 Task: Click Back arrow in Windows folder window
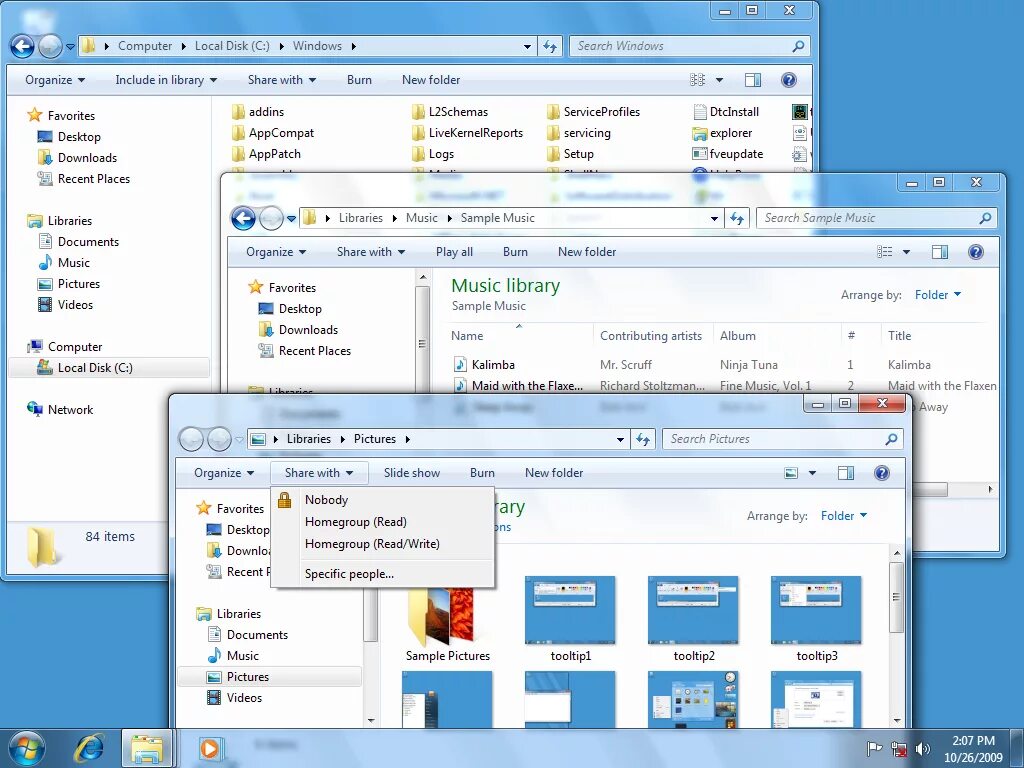22,46
